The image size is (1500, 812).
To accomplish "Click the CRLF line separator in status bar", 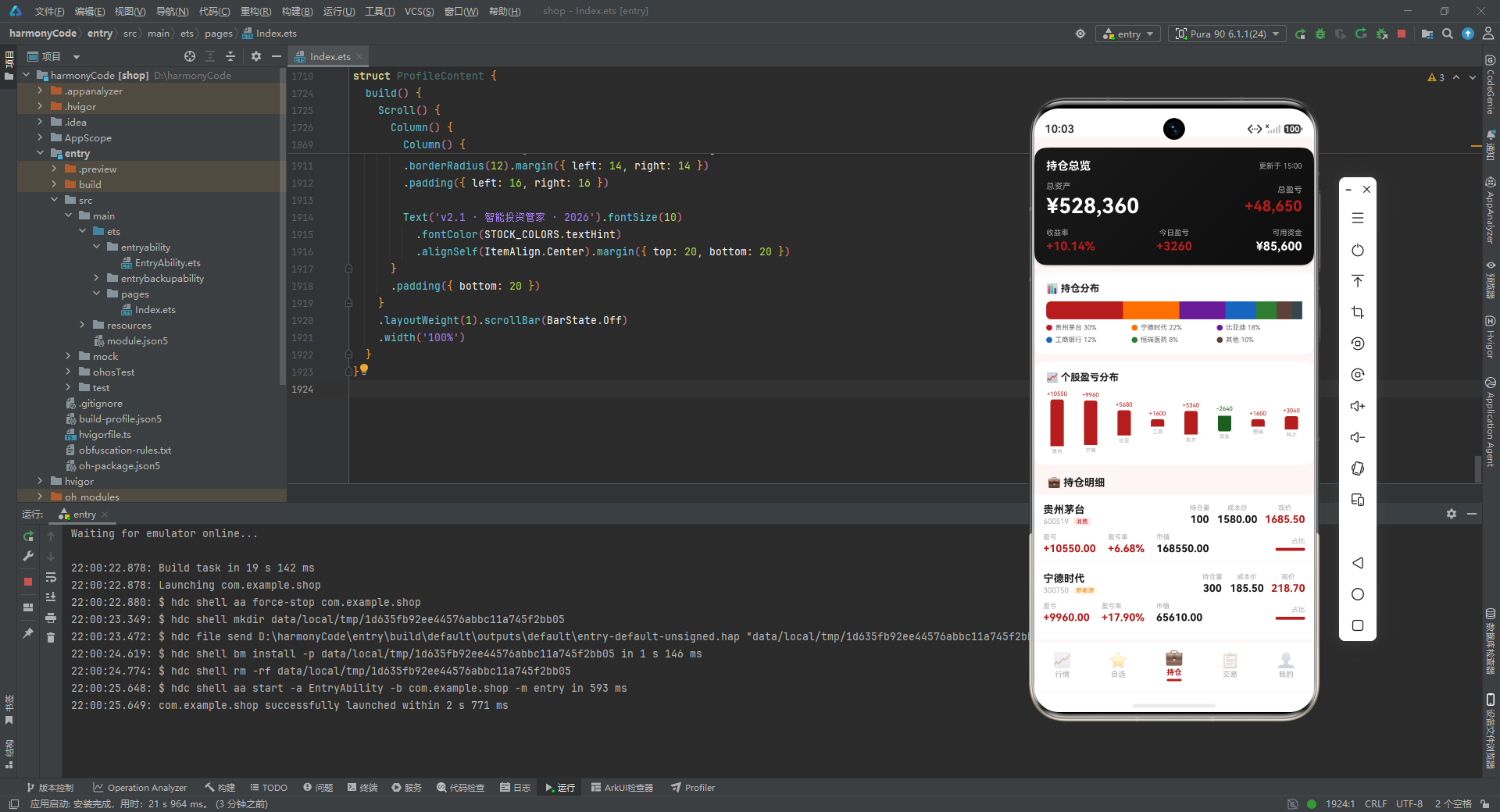I will pyautogui.click(x=1376, y=803).
